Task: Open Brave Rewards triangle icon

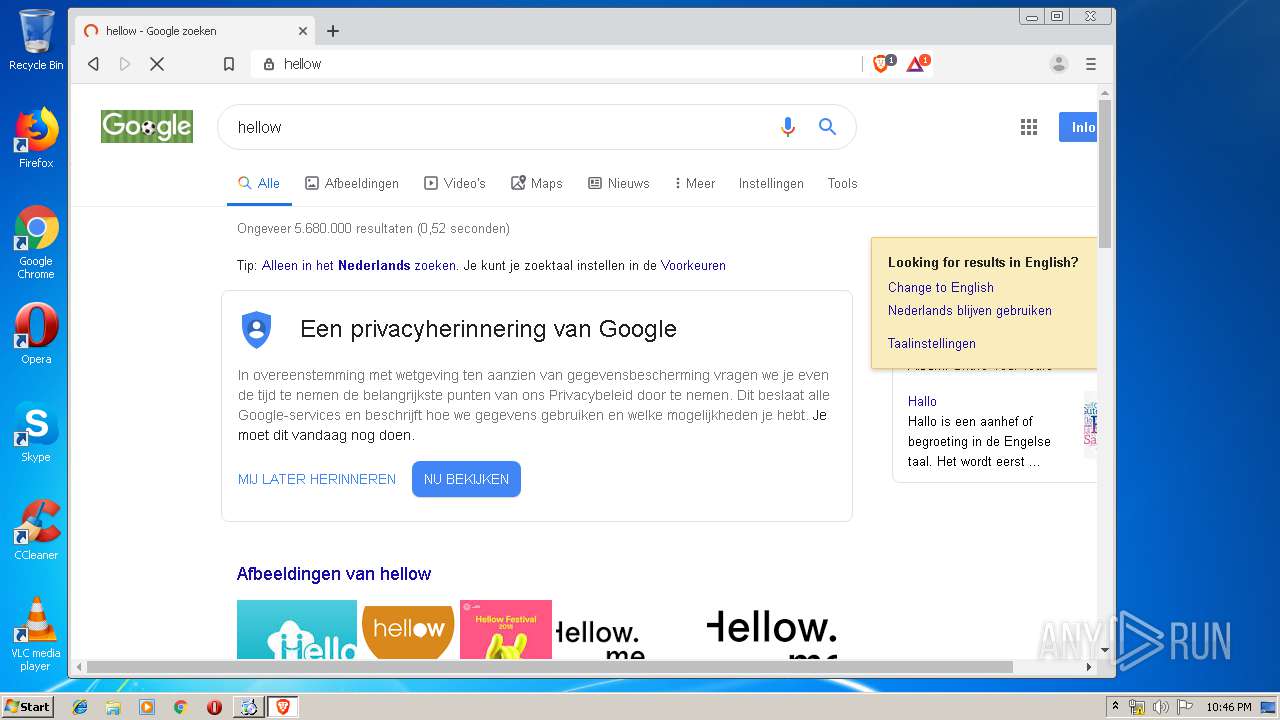Action: pos(916,64)
